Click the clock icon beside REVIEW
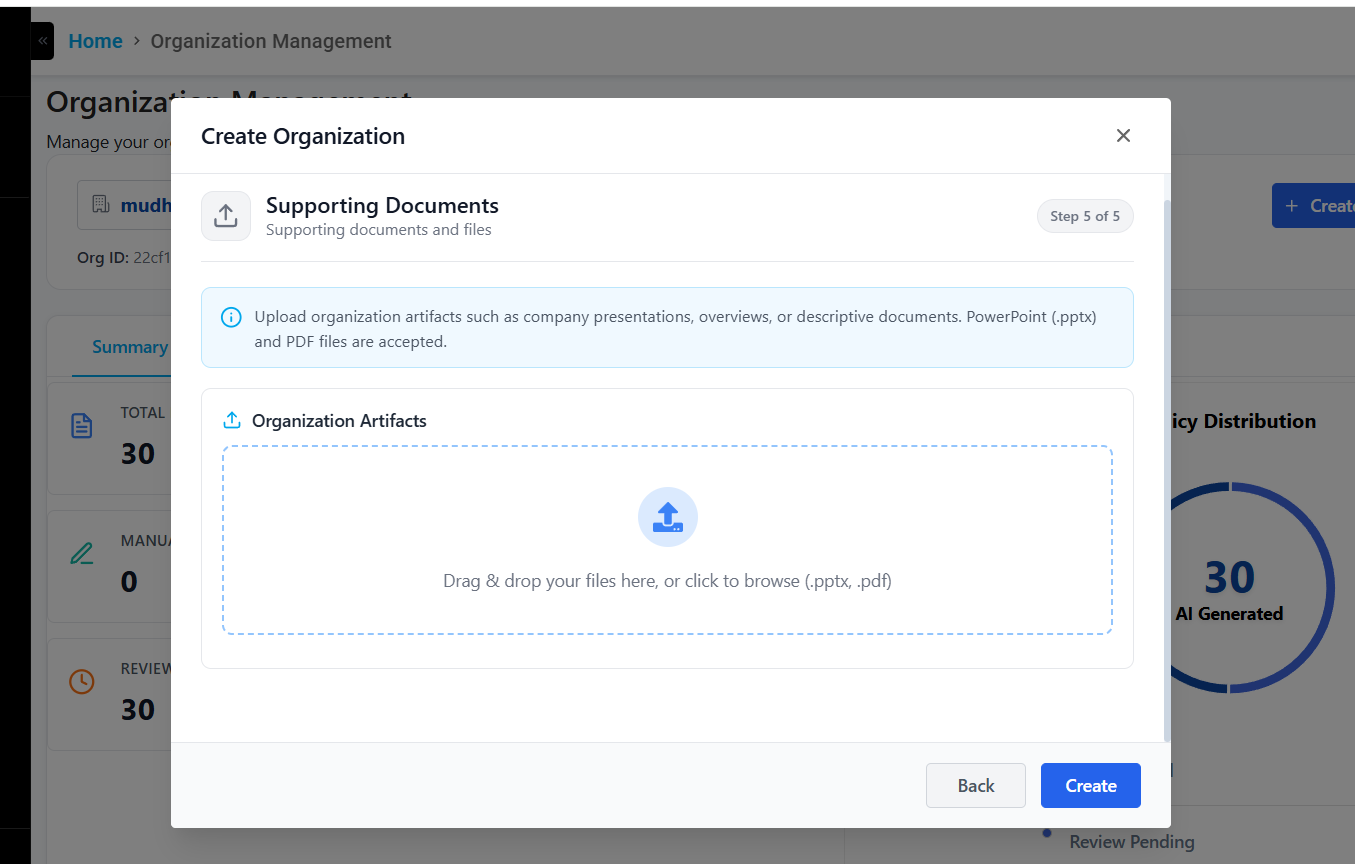Image resolution: width=1355 pixels, height=864 pixels. click(82, 681)
